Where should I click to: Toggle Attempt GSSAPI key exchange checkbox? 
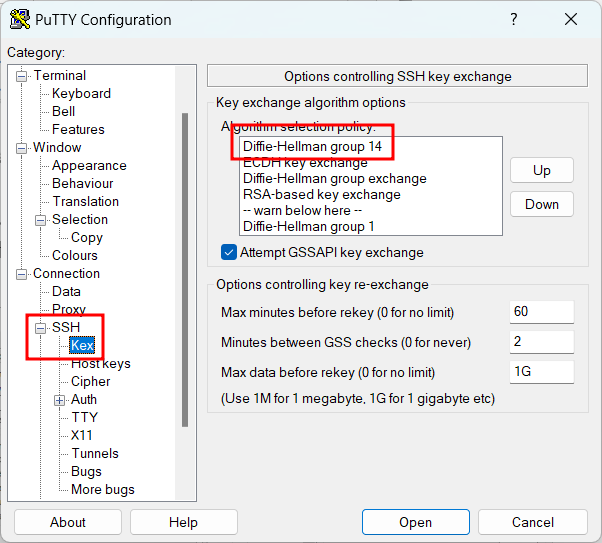click(229, 252)
